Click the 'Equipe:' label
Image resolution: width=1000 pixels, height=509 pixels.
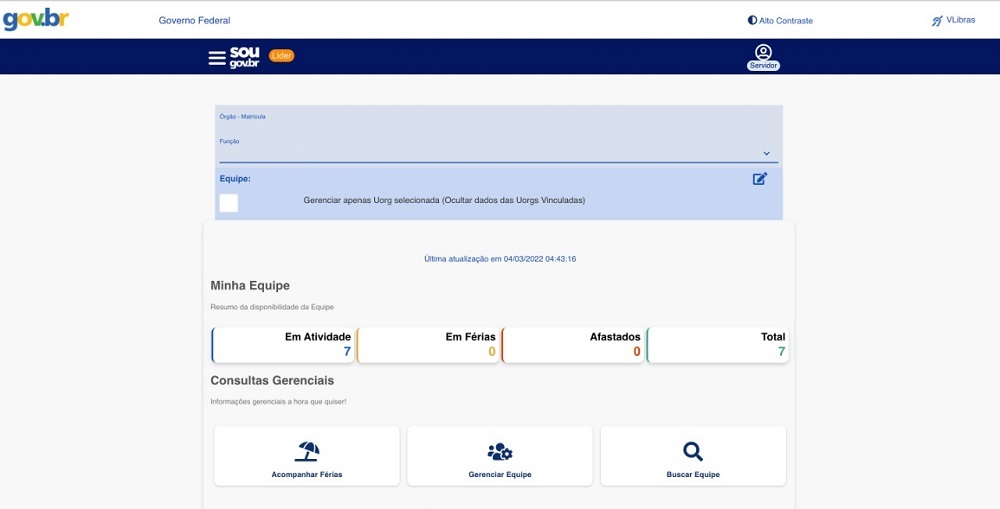point(235,179)
